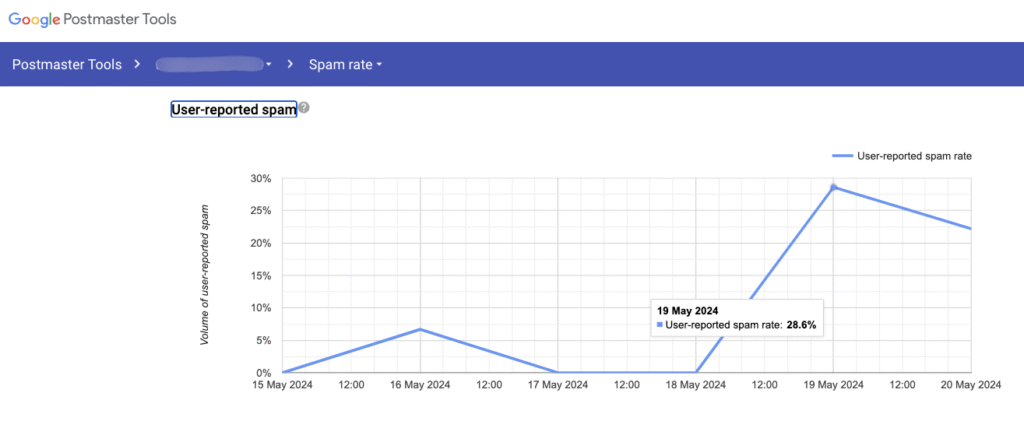This screenshot has width=1024, height=421.
Task: Click the help icon beside User-reported spam
Action: click(304, 108)
